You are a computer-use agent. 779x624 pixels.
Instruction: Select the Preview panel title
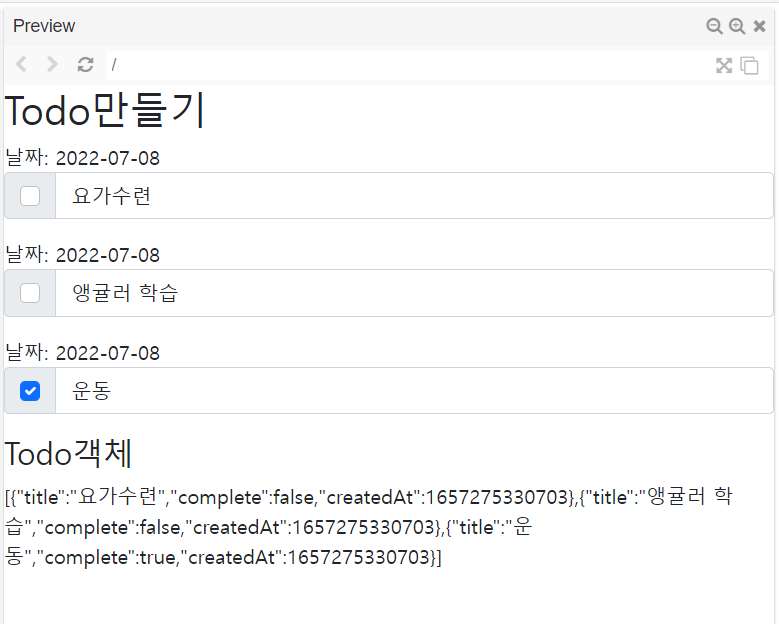[44, 26]
